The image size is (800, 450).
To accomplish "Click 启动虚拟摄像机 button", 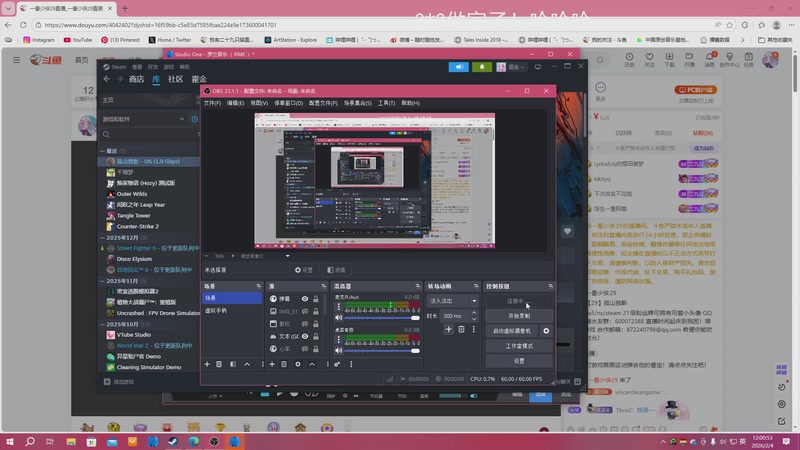I will click(x=512, y=331).
